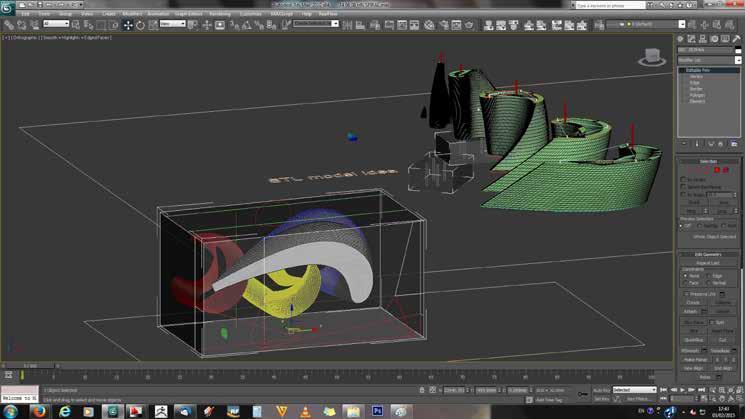Expand the named selection sets dropdown
Viewport: 745px width, 419px height.
point(315,24)
